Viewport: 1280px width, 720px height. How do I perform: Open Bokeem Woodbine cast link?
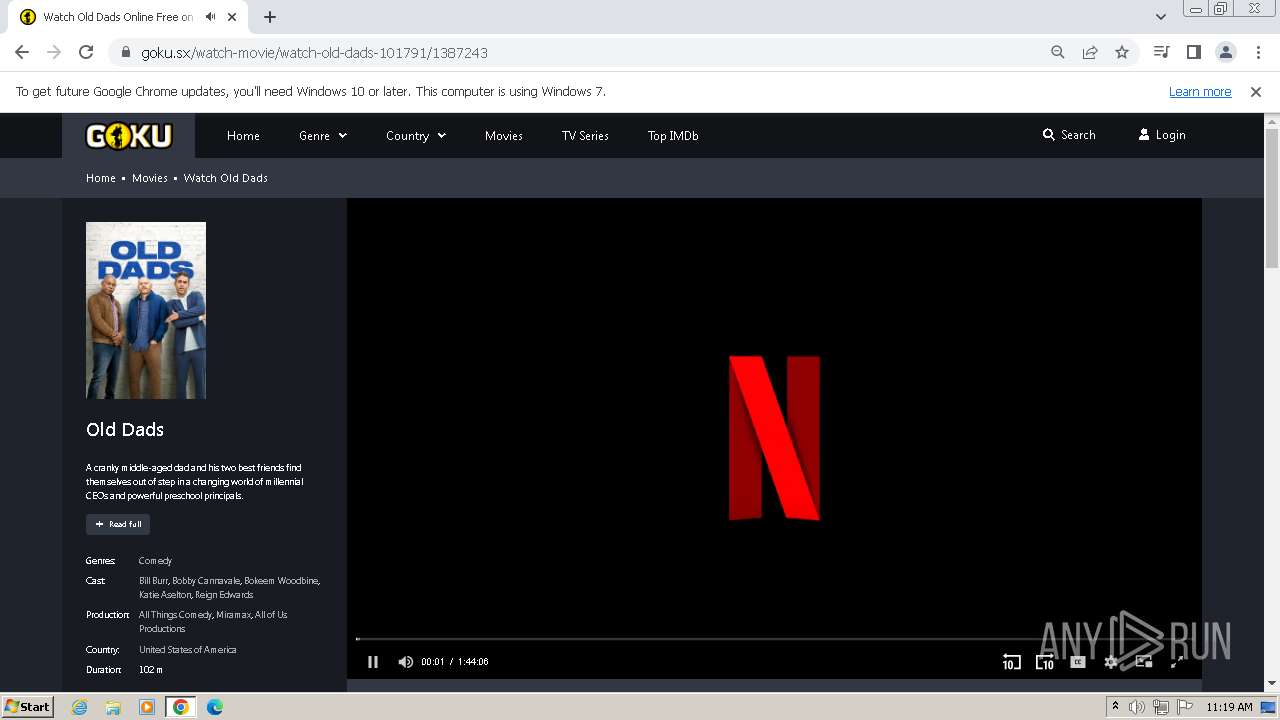281,581
